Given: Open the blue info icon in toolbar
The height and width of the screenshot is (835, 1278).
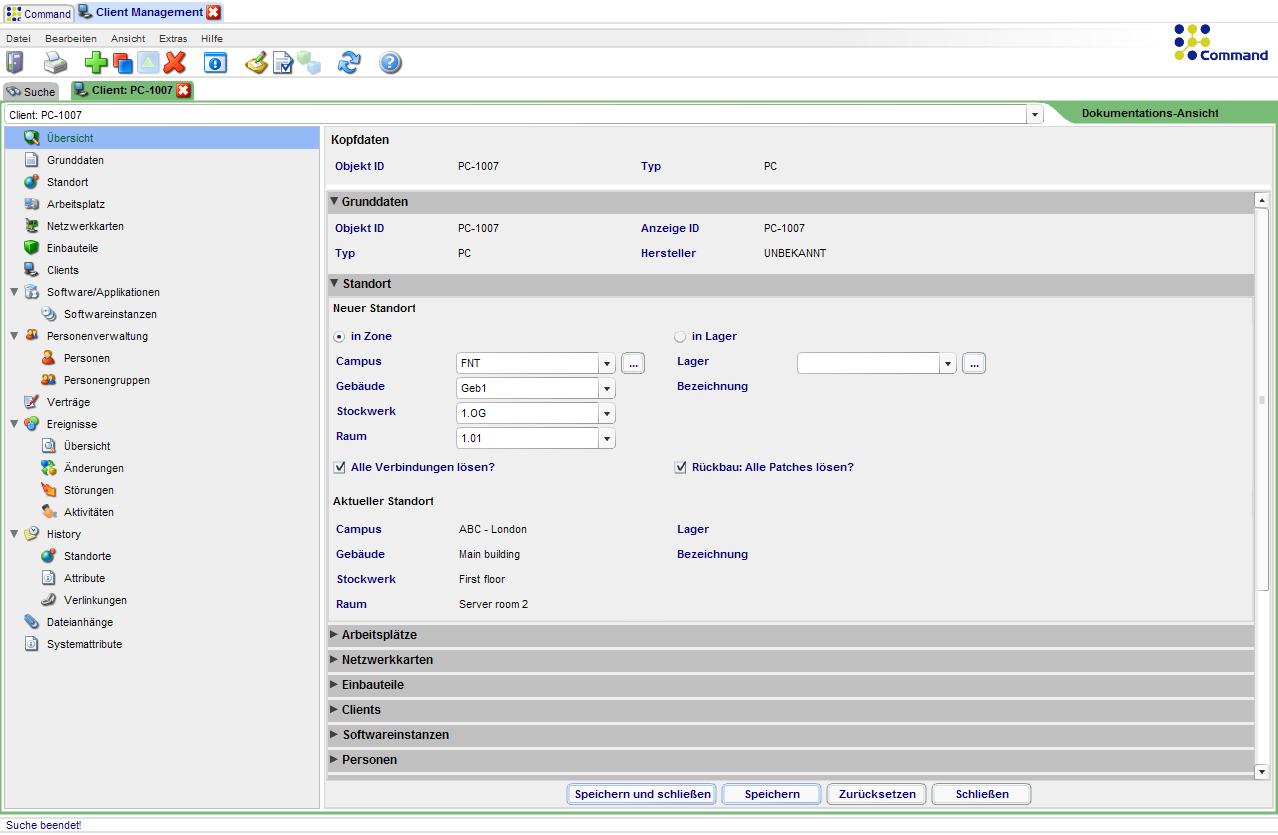Looking at the screenshot, I should tap(215, 62).
